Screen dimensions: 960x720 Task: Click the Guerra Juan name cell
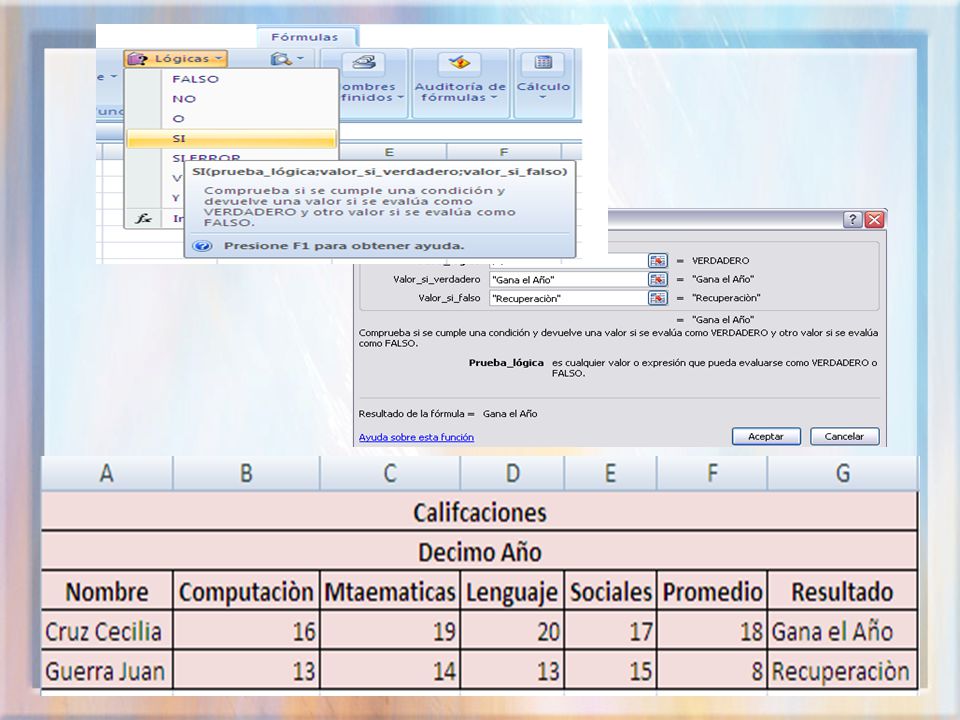point(107,670)
